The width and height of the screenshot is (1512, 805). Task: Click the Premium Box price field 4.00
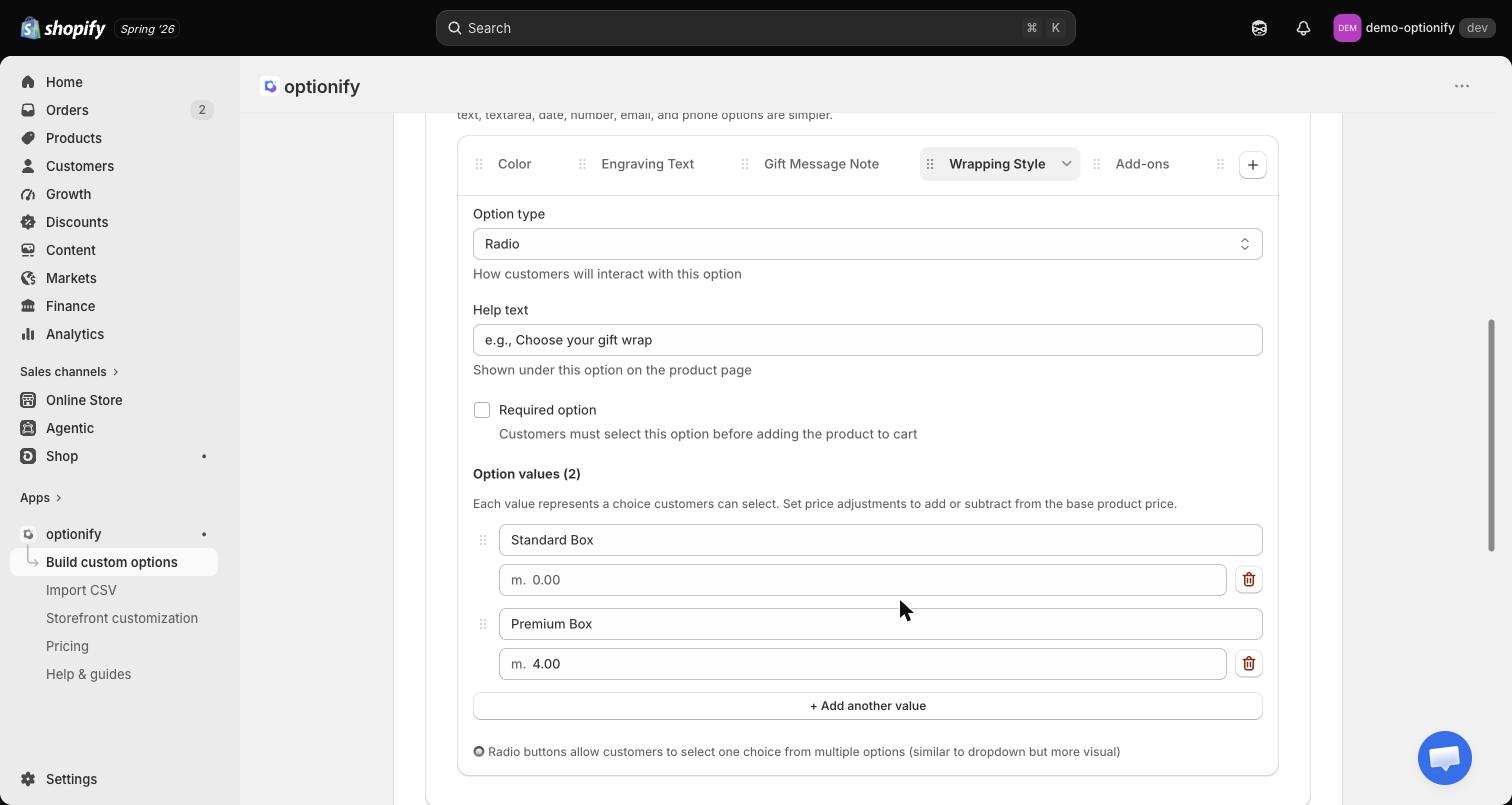click(x=863, y=664)
